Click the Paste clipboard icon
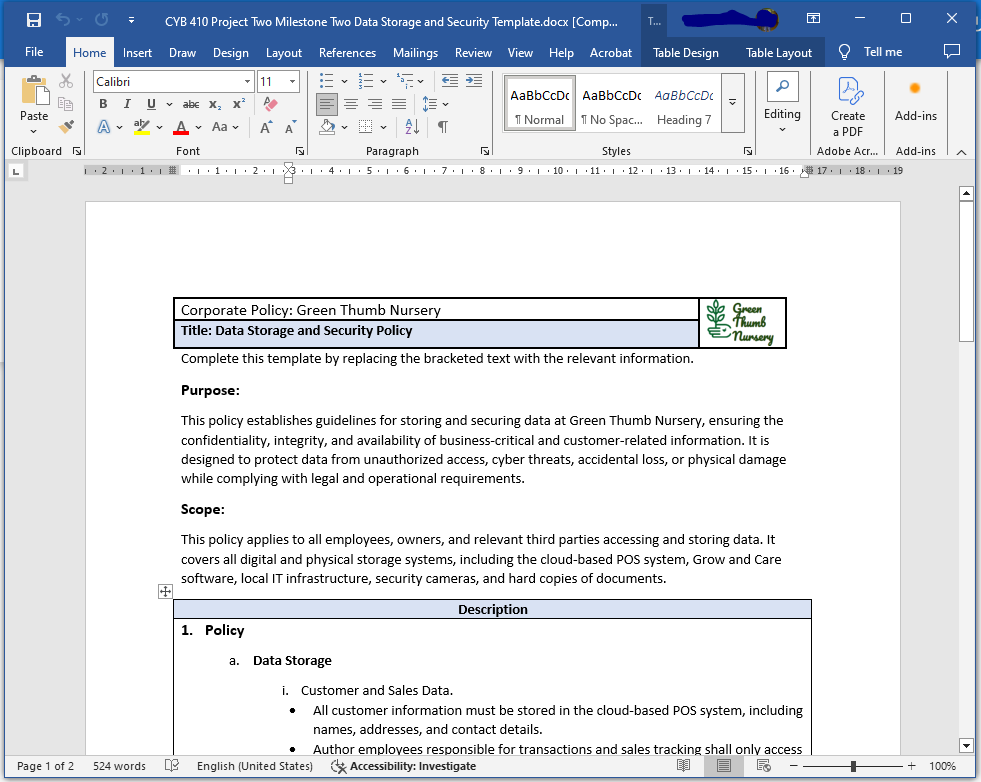 pyautogui.click(x=34, y=91)
